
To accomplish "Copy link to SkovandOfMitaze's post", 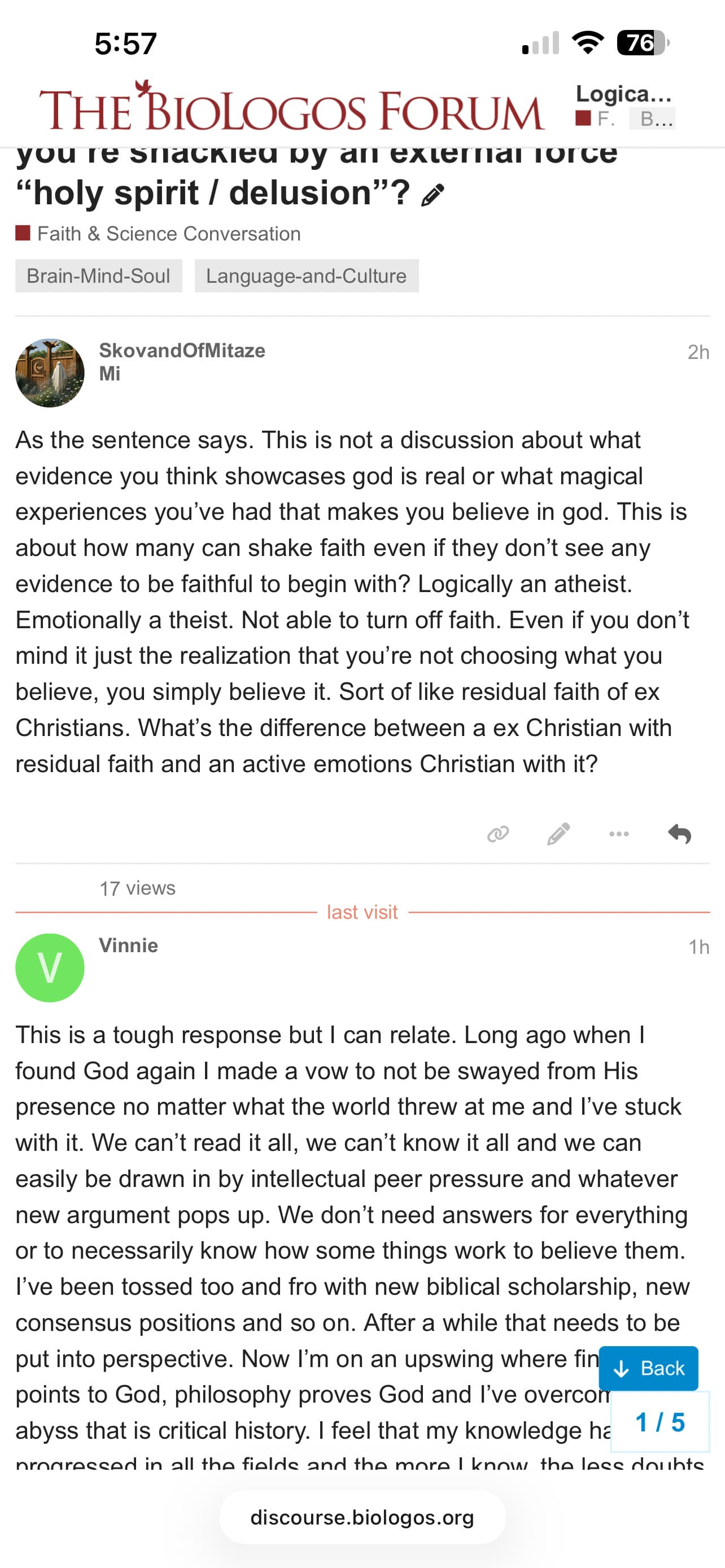I will 498,833.
